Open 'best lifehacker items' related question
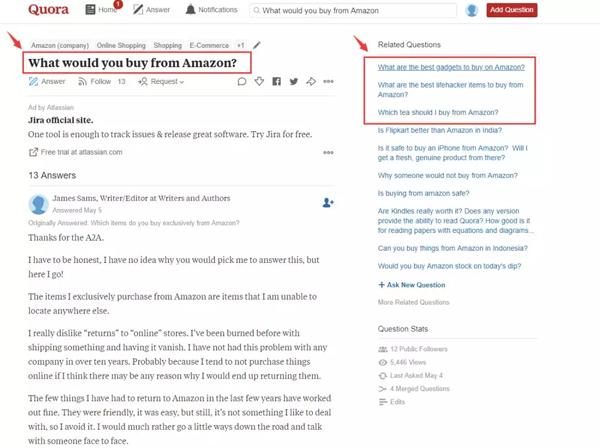 [x=450, y=90]
